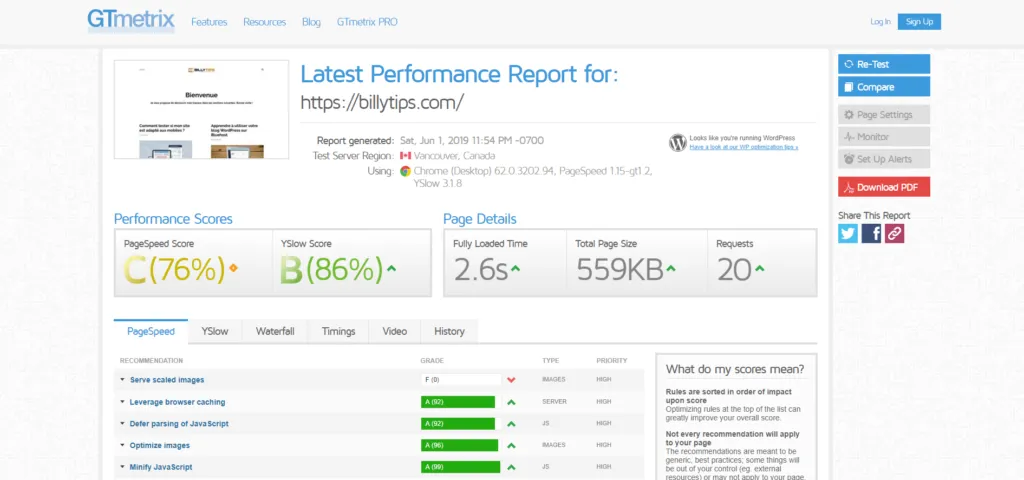The width and height of the screenshot is (1024, 480).
Task: Switch to the Waterfall tab
Action: point(275,332)
